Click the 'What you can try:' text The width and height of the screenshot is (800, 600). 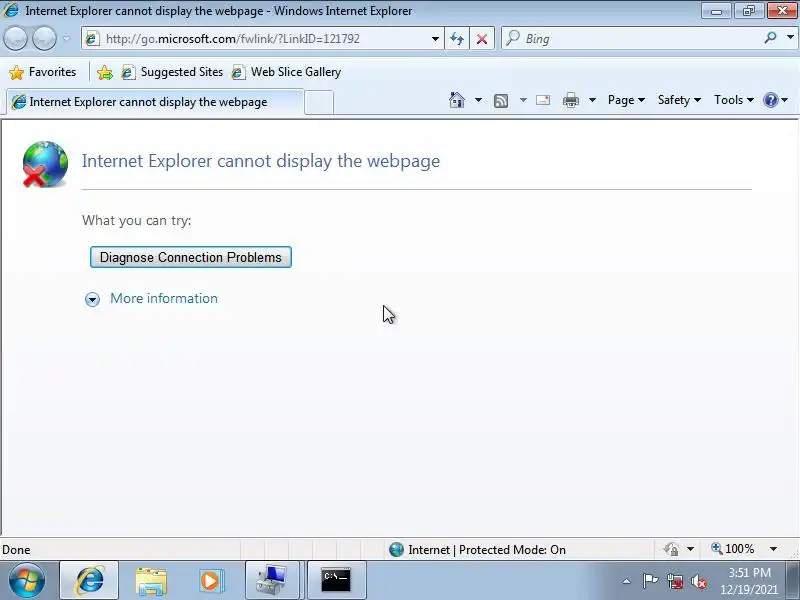click(137, 220)
